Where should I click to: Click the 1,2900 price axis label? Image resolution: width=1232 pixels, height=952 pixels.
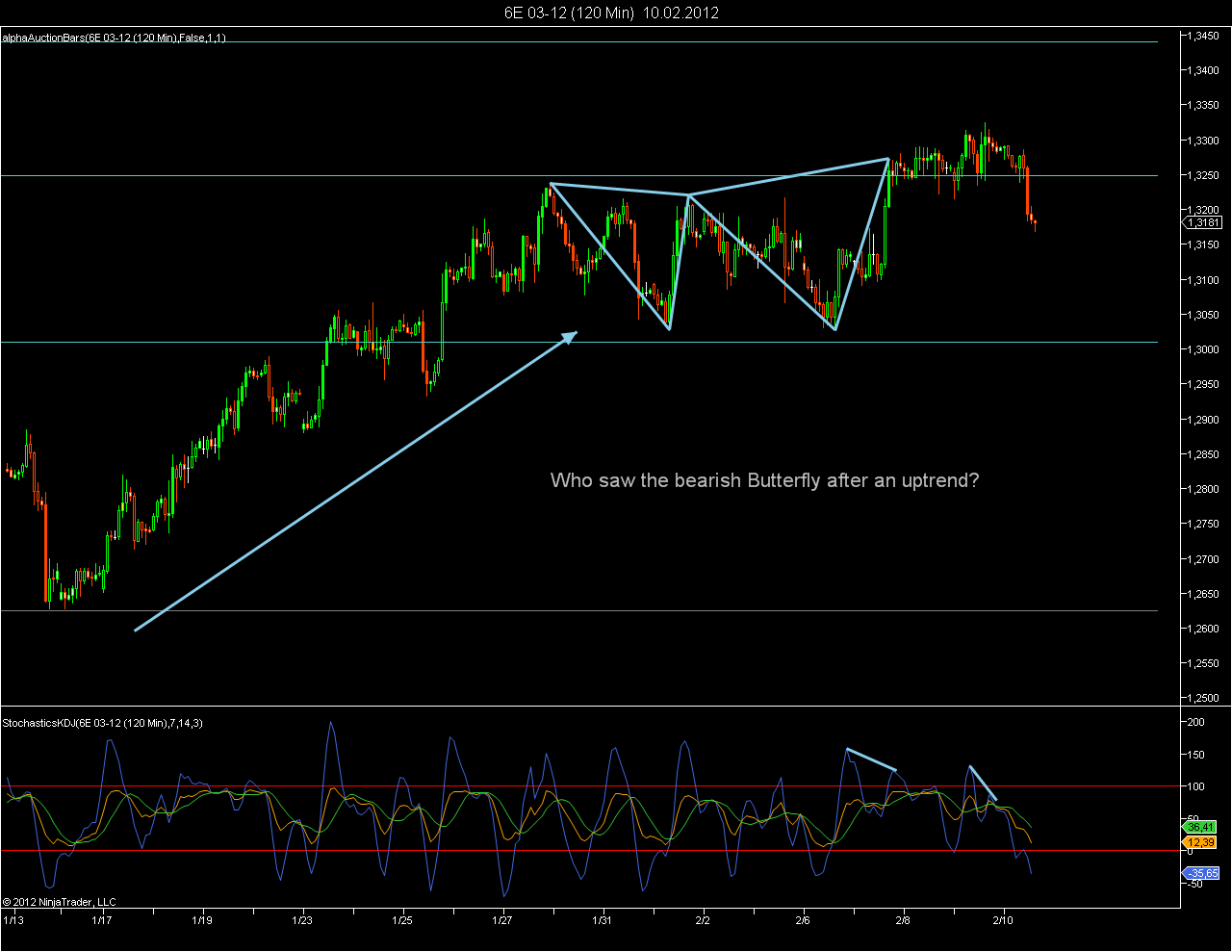(1203, 420)
